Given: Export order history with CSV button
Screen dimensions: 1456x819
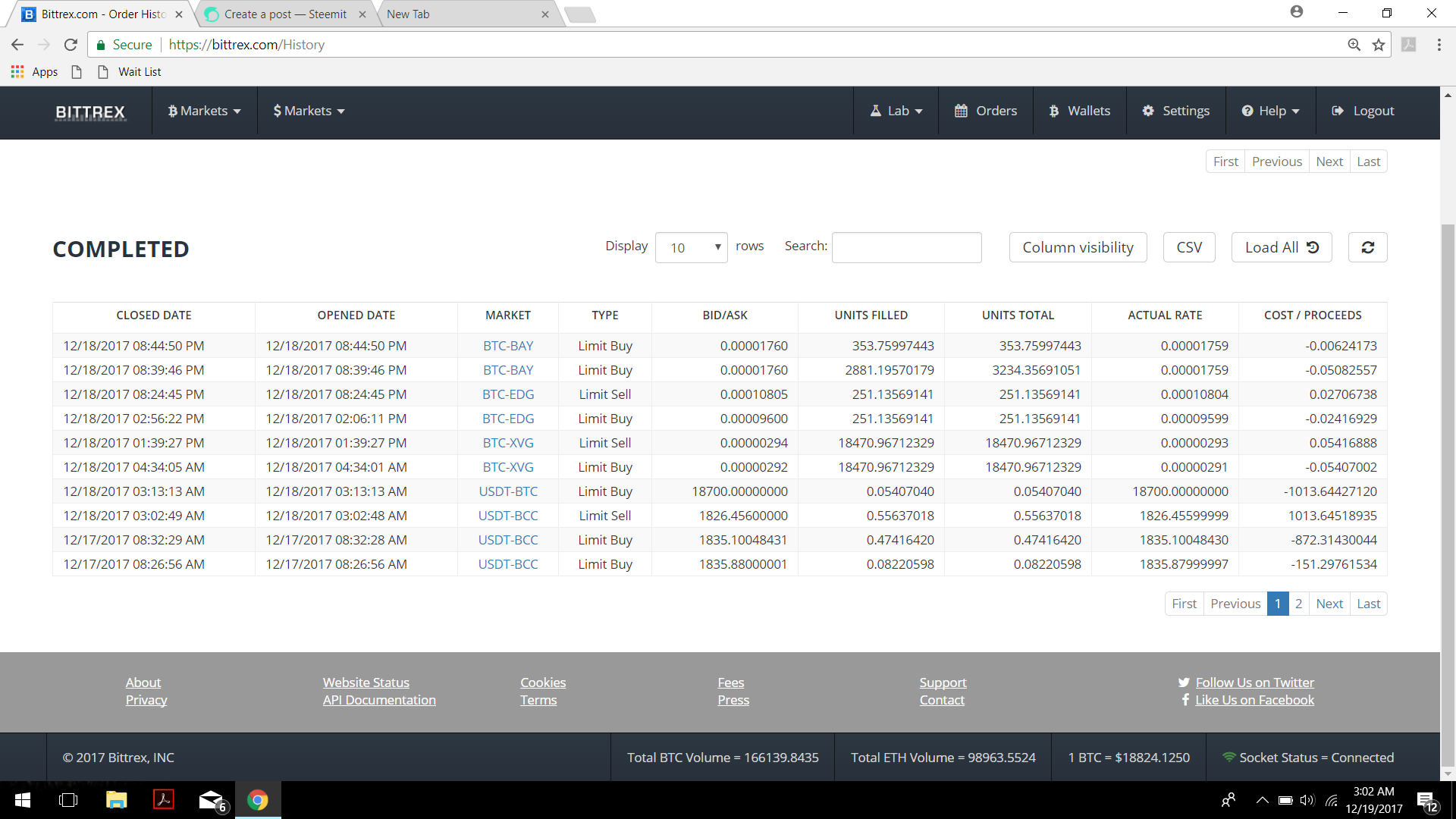Looking at the screenshot, I should [1188, 247].
